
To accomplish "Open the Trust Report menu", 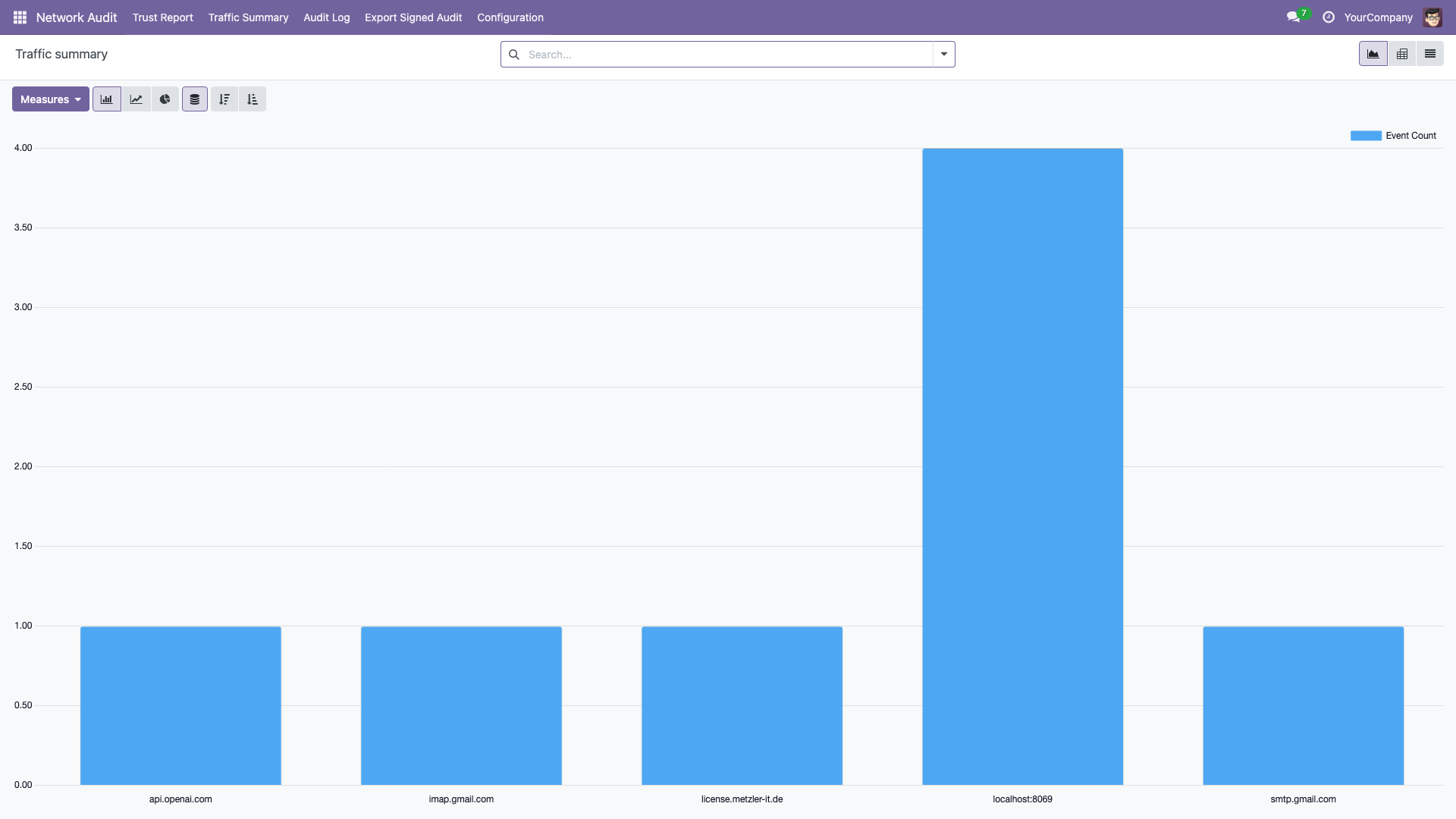I will (x=163, y=17).
